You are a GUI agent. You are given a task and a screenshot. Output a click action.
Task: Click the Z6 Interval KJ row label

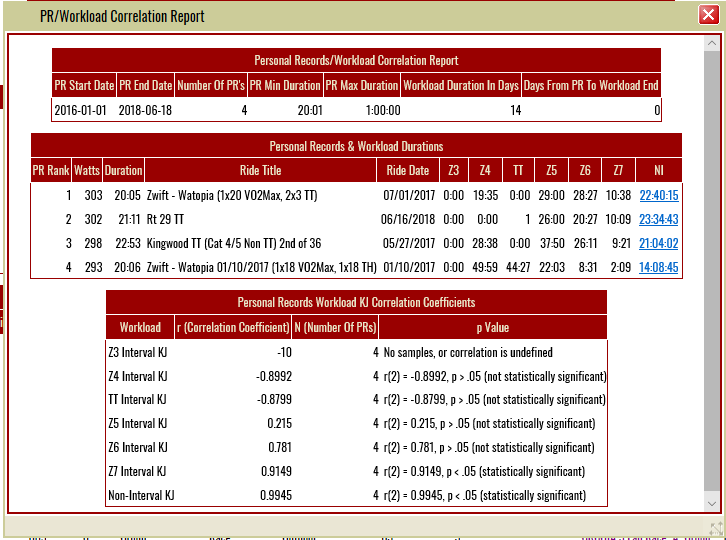coord(138,447)
